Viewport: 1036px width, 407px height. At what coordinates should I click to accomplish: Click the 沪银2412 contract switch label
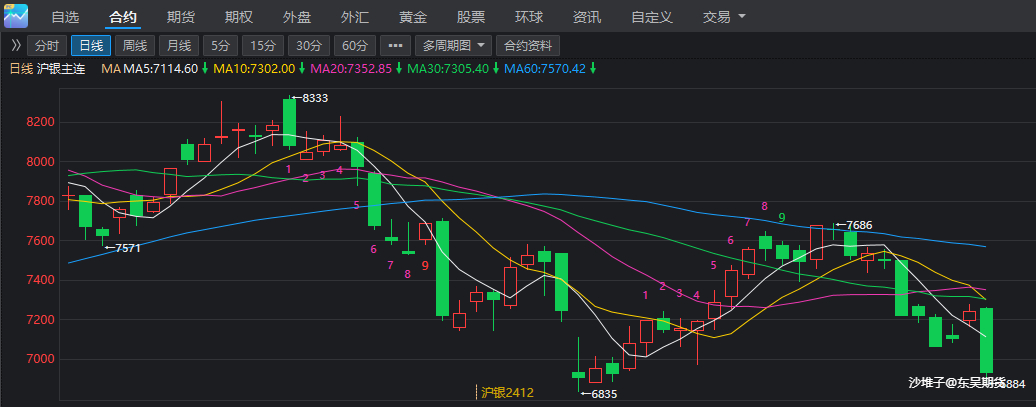(507, 392)
